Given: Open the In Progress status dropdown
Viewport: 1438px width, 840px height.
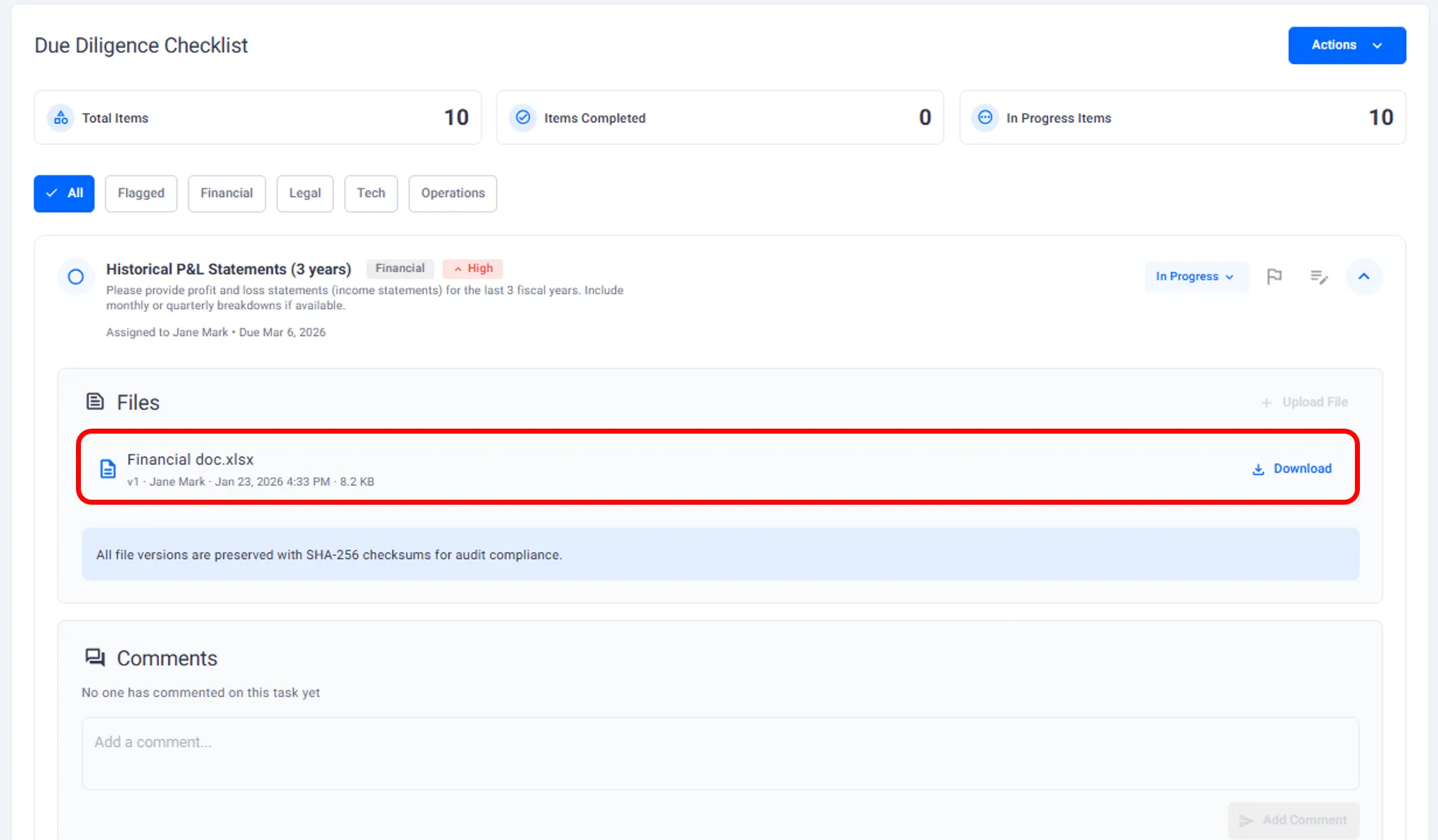Looking at the screenshot, I should (1195, 277).
